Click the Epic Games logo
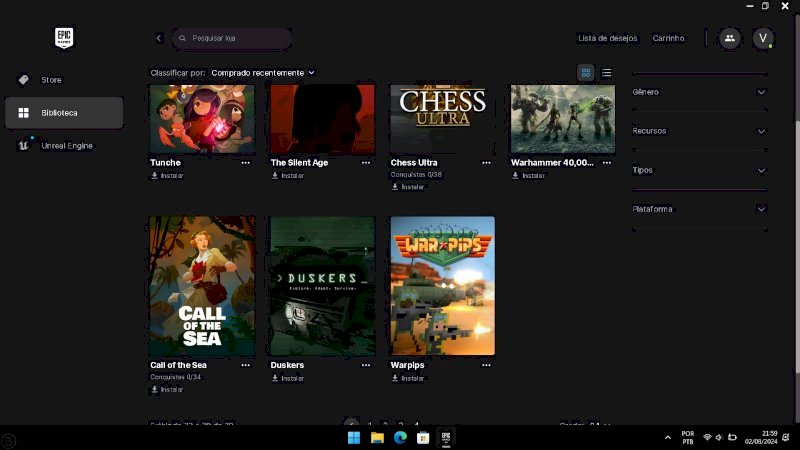 64,38
